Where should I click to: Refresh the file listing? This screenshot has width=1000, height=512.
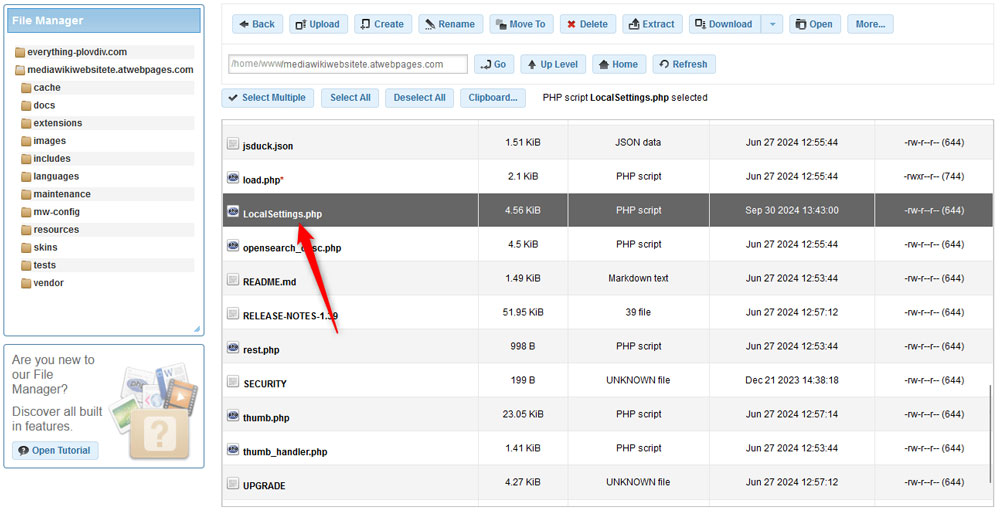[x=684, y=64]
